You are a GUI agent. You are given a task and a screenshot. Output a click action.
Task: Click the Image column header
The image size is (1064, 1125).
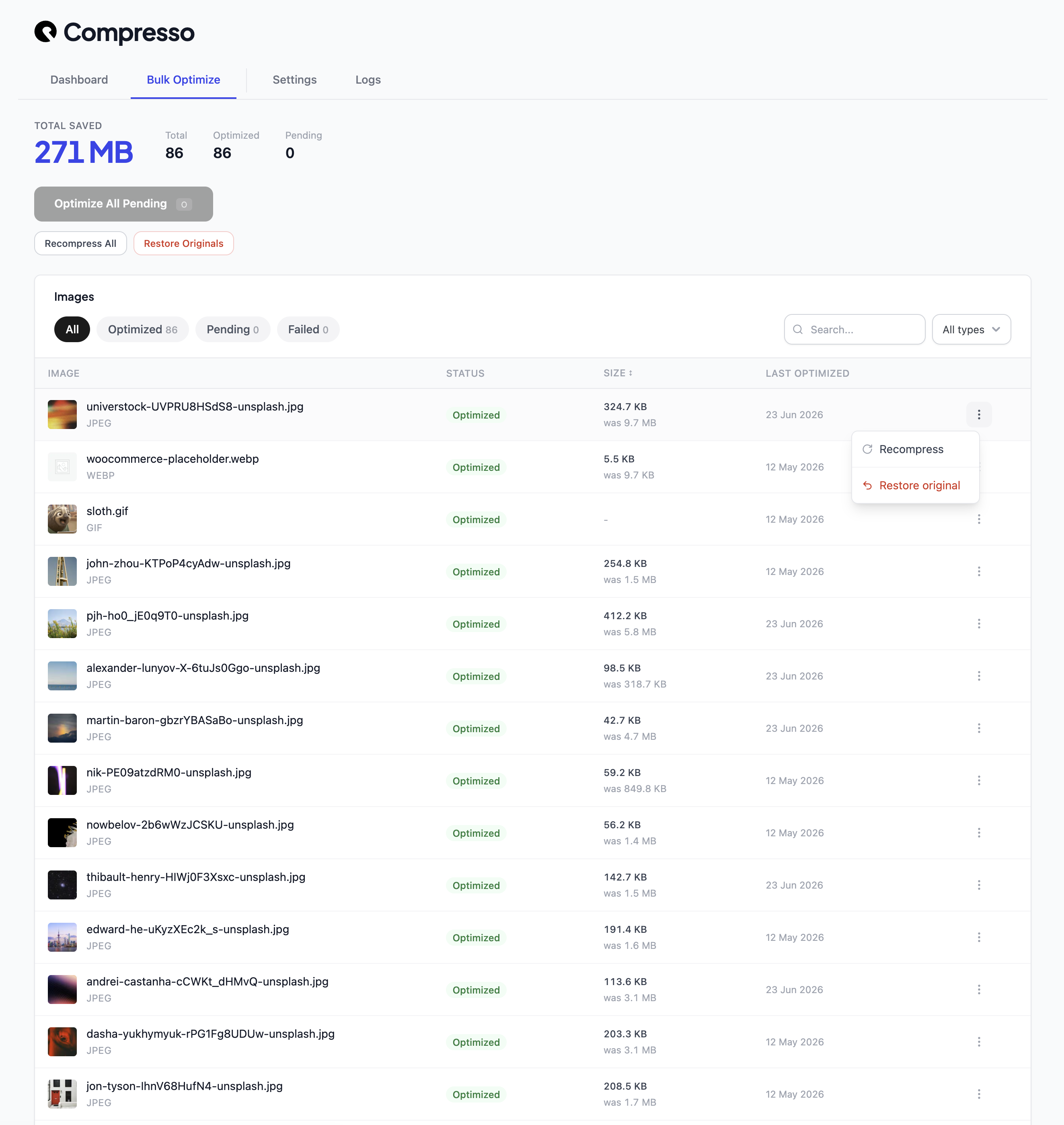pos(64,373)
